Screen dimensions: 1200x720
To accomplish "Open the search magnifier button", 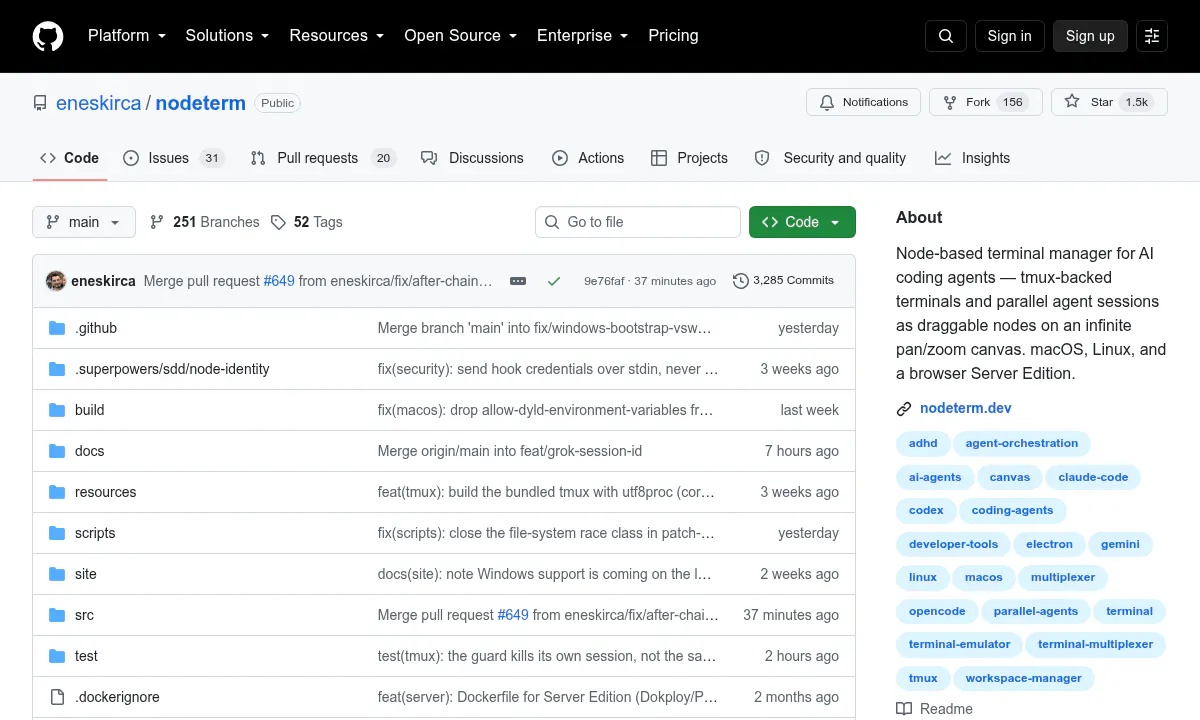I will [x=946, y=36].
